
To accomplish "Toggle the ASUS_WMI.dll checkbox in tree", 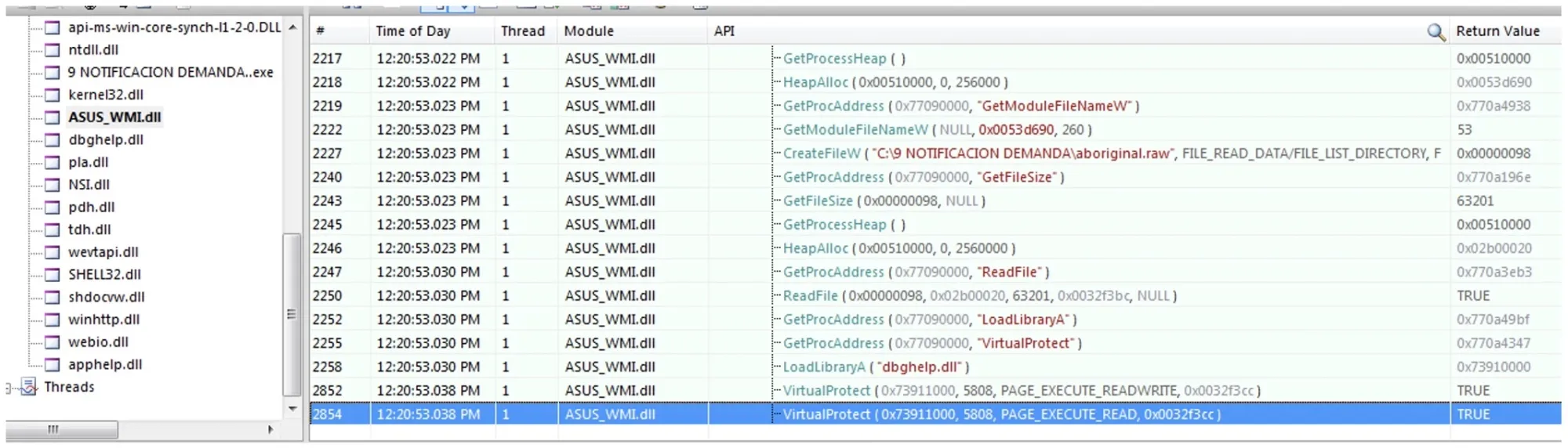I will pyautogui.click(x=53, y=117).
